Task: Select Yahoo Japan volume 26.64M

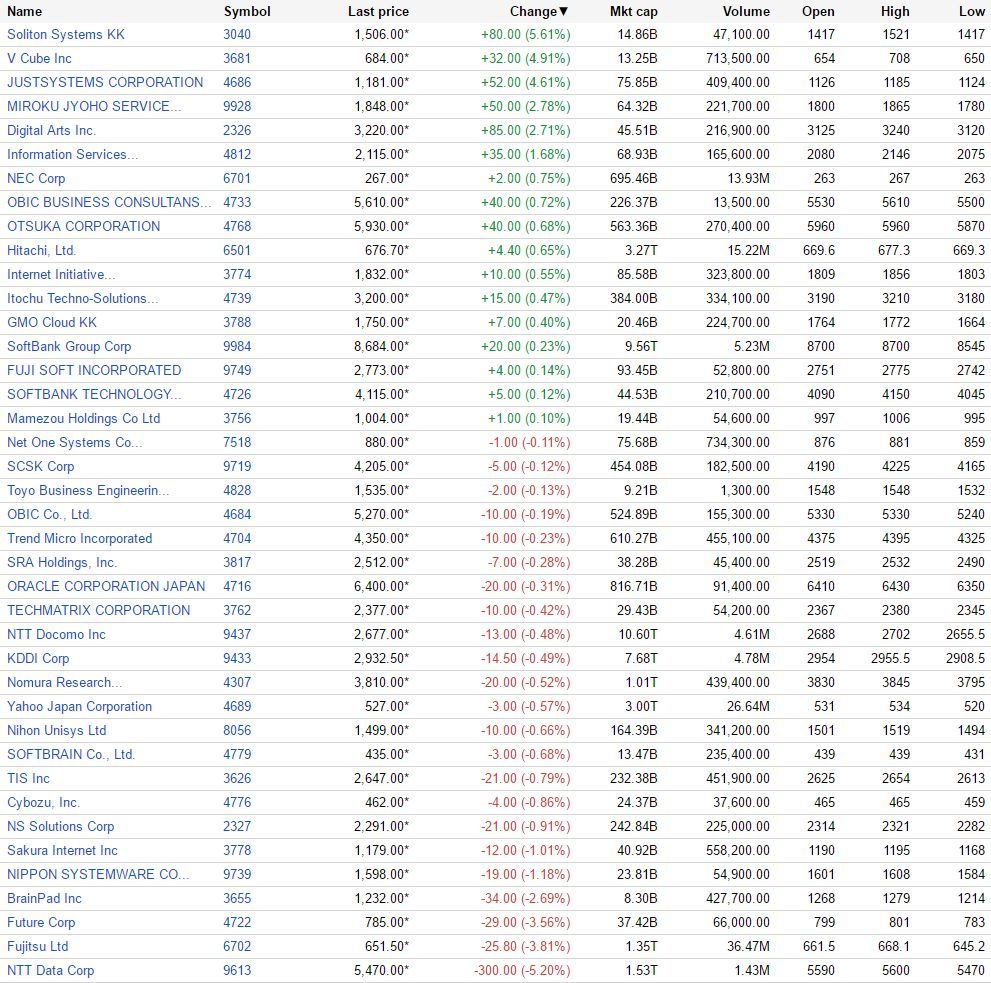Action: tap(748, 707)
